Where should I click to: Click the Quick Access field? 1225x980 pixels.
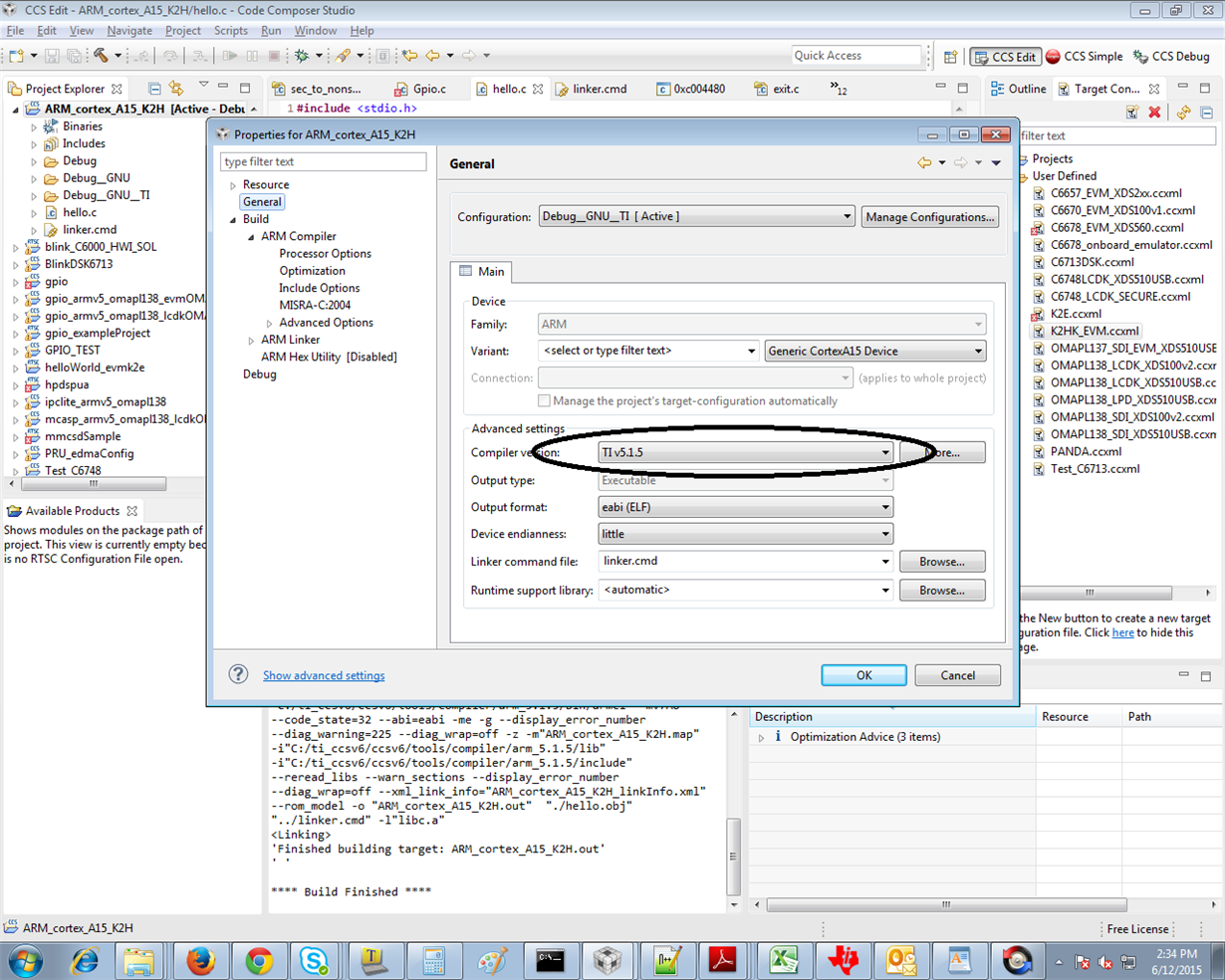[x=857, y=56]
